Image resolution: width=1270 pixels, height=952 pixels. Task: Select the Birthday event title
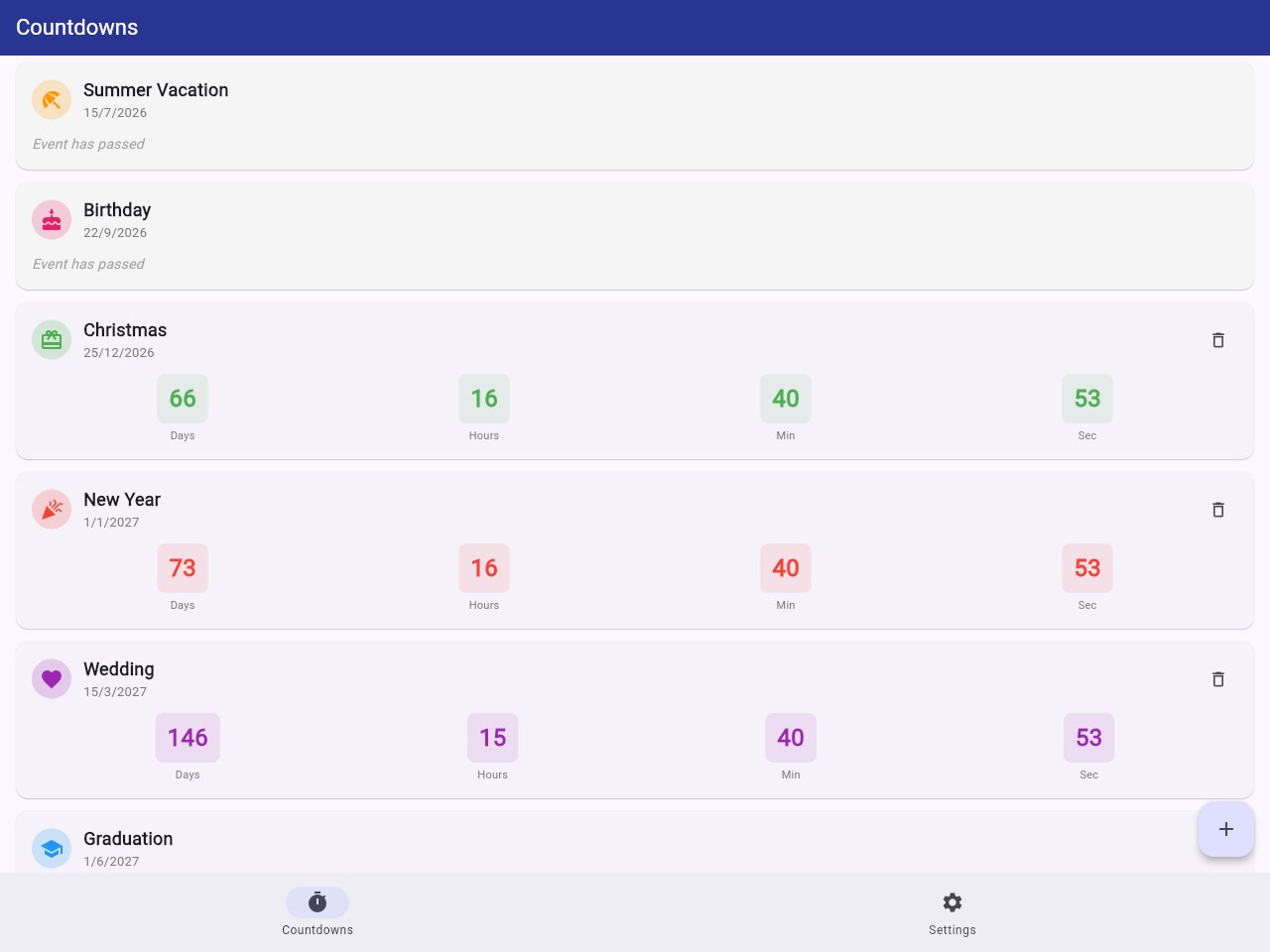[x=117, y=210]
